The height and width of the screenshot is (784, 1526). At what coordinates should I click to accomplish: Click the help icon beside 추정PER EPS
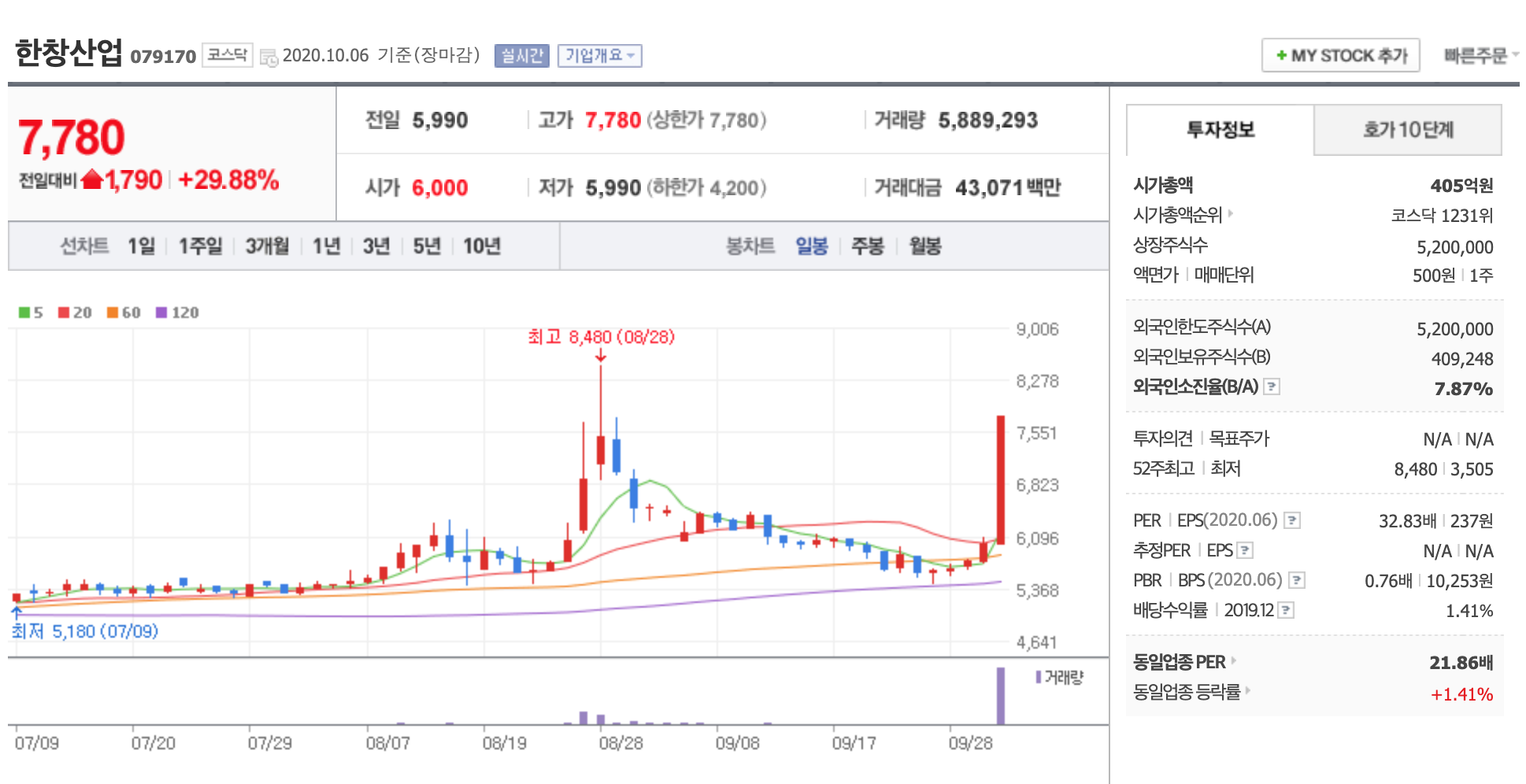[1245, 550]
